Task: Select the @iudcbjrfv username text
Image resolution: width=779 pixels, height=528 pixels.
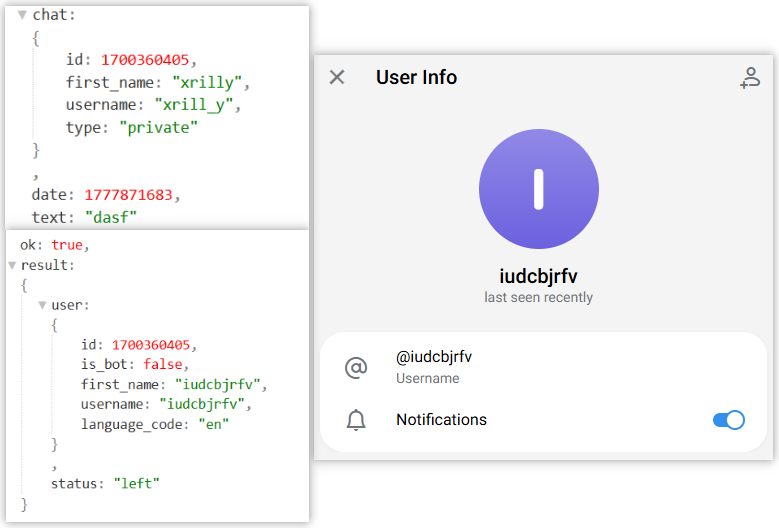Action: pyautogui.click(x=434, y=357)
